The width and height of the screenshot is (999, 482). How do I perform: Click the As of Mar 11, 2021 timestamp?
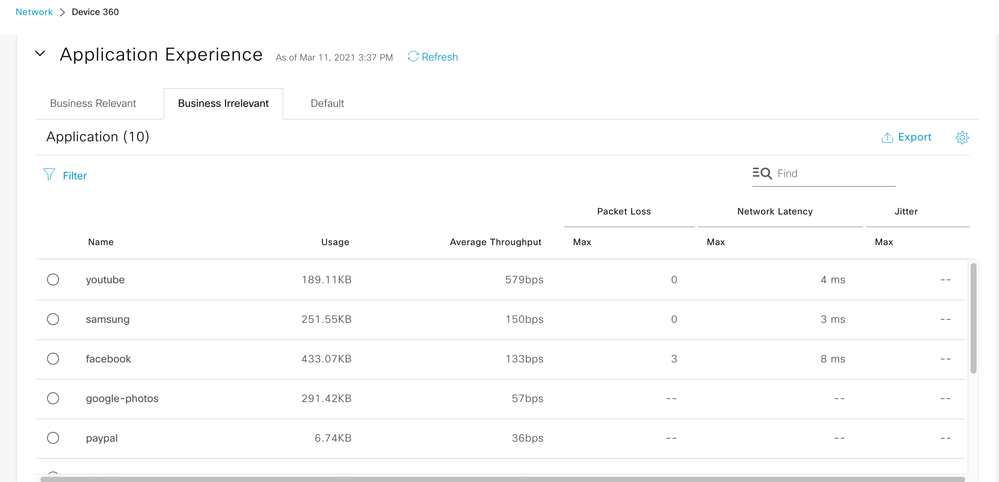point(334,57)
